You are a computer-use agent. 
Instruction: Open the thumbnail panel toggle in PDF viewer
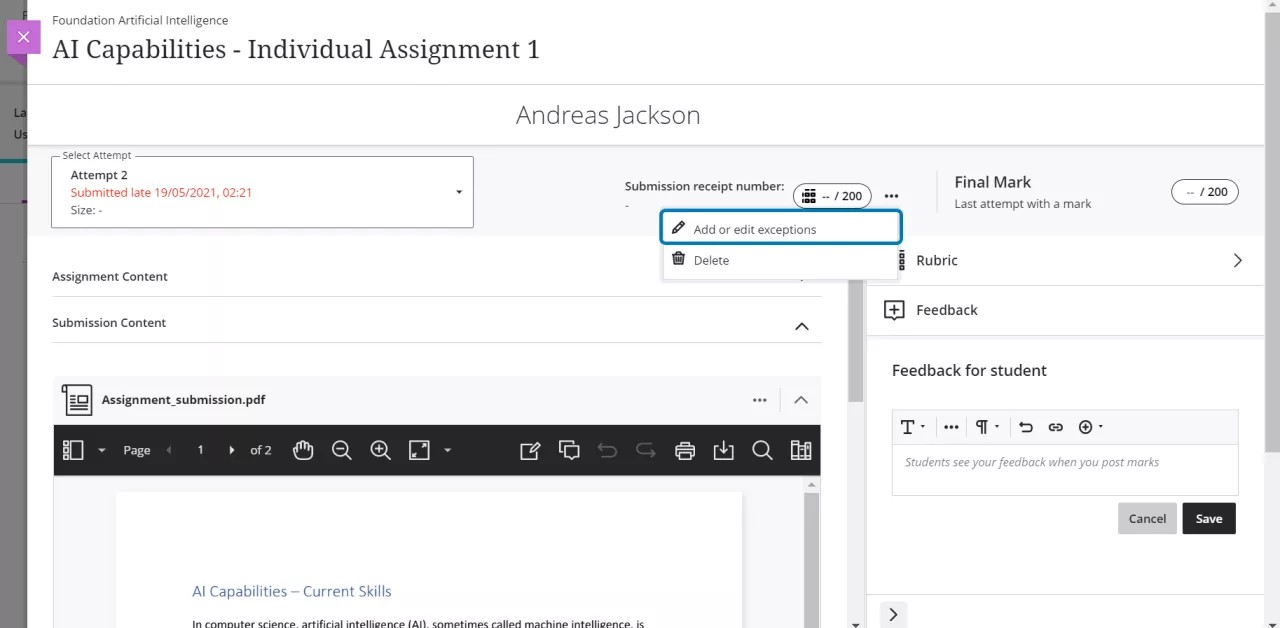(x=73, y=450)
